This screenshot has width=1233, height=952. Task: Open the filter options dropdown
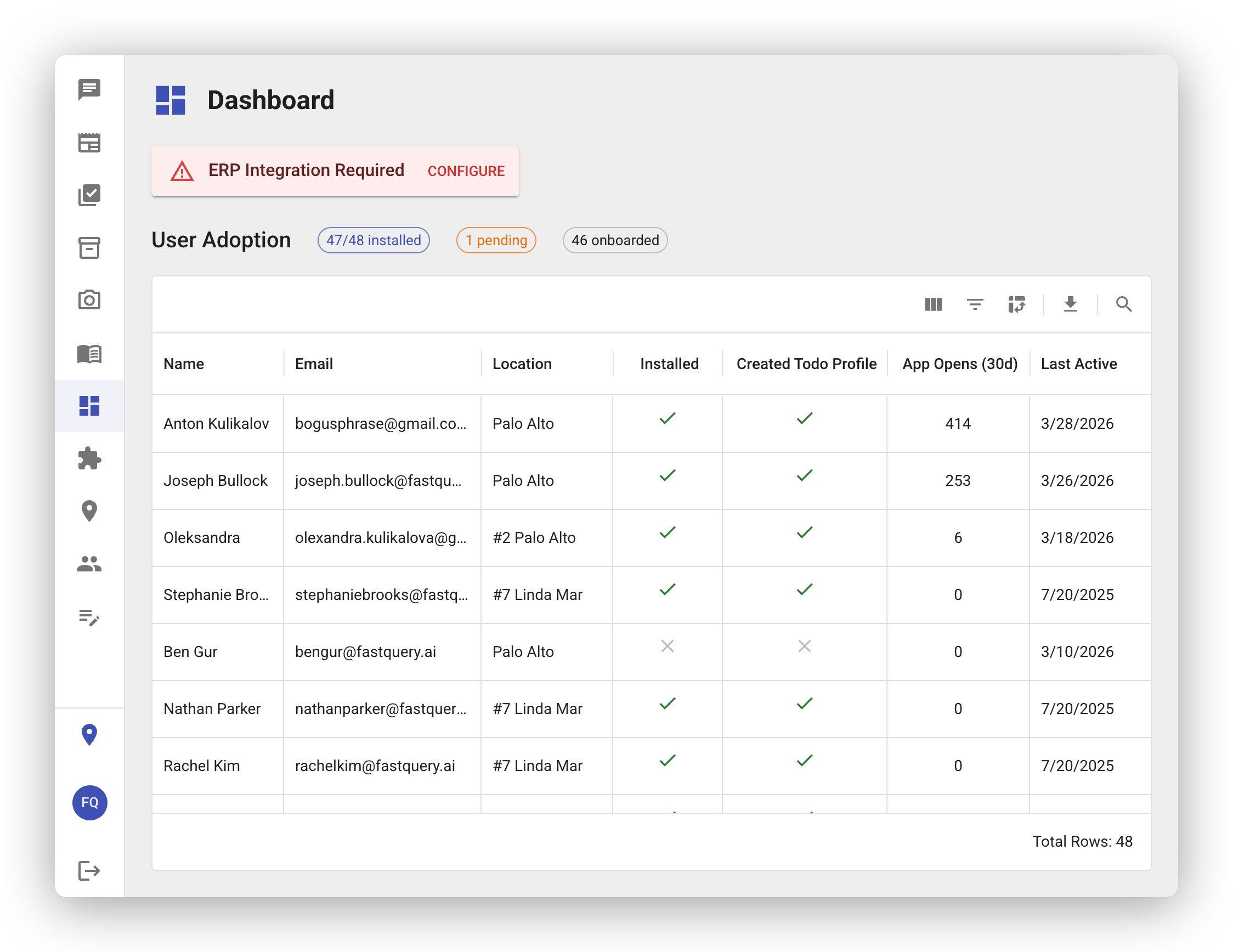(975, 304)
